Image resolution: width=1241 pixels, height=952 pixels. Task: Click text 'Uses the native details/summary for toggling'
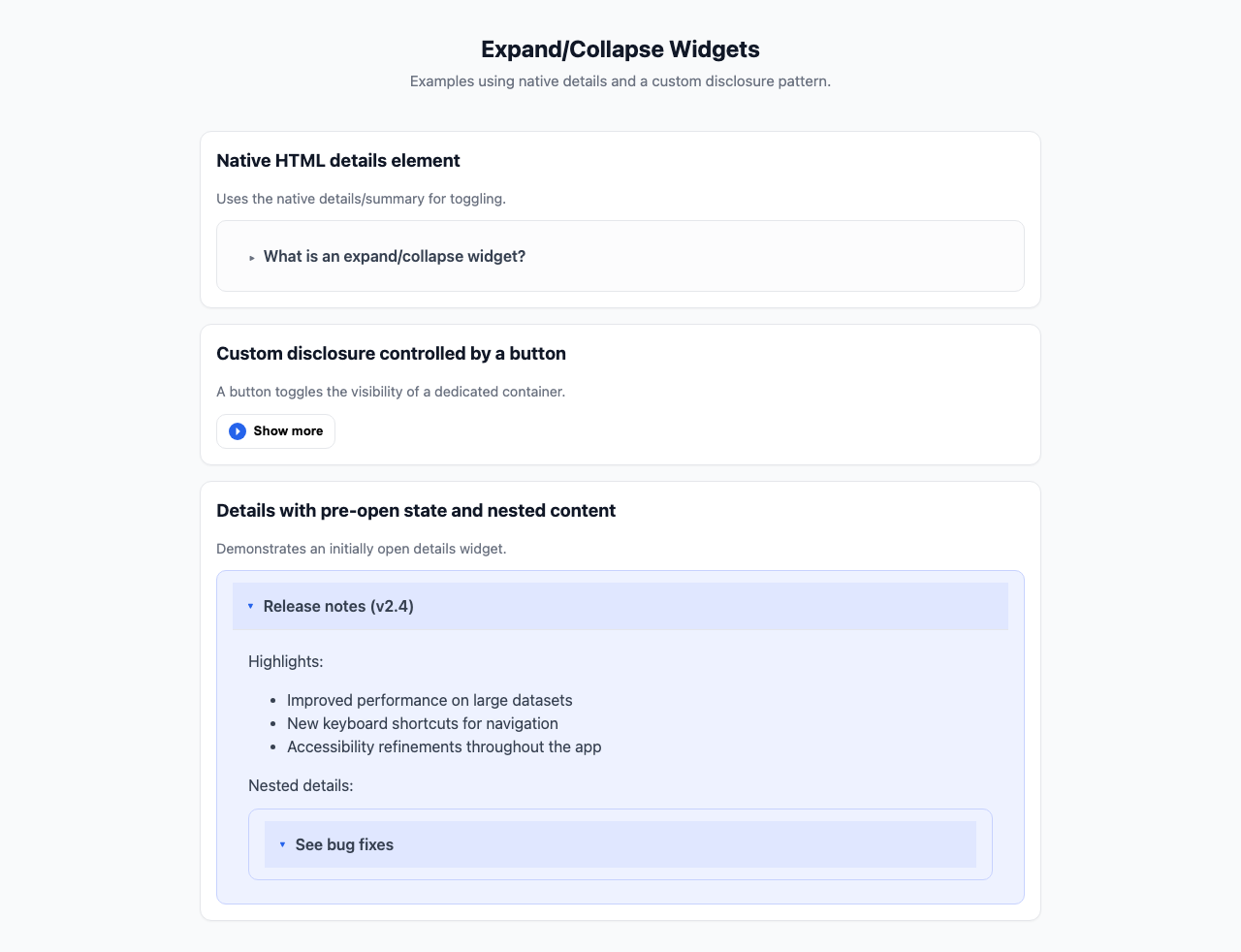coord(361,199)
